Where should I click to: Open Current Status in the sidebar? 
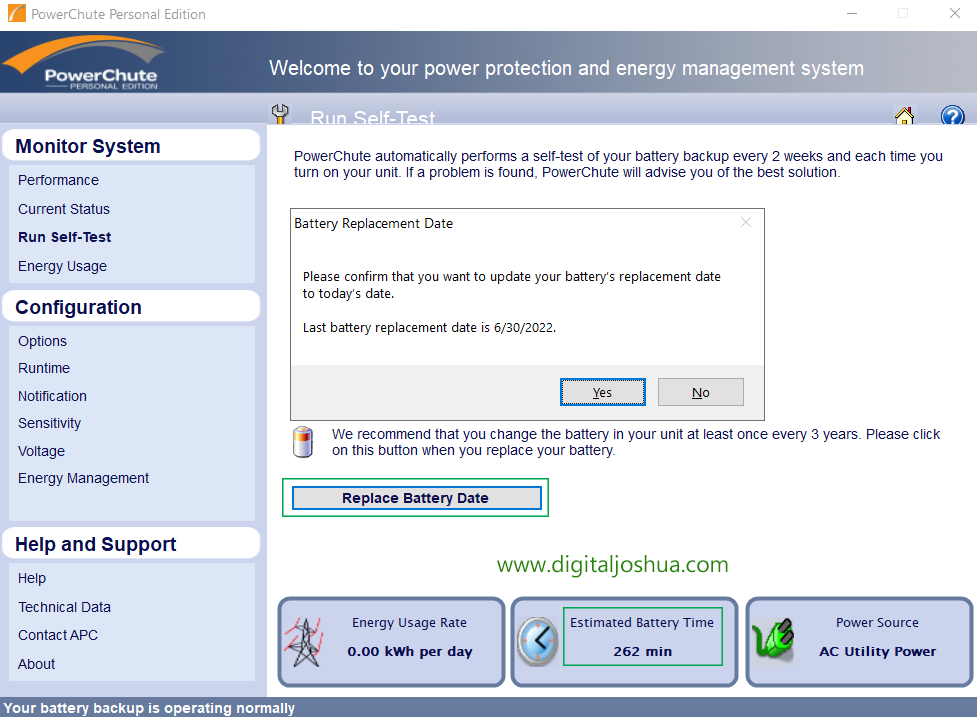click(64, 209)
